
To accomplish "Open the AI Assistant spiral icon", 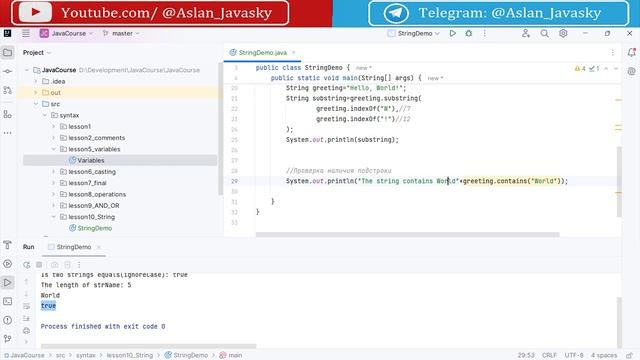I will point(631,71).
